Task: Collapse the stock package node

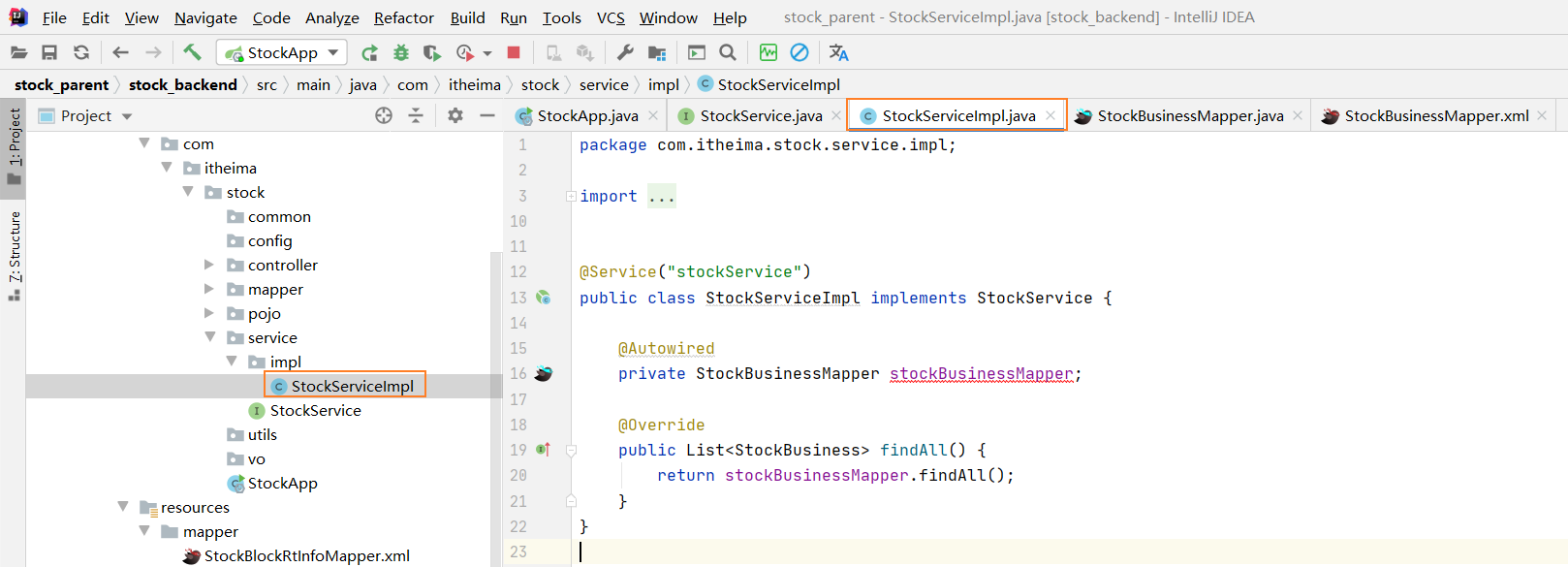Action: click(x=188, y=192)
